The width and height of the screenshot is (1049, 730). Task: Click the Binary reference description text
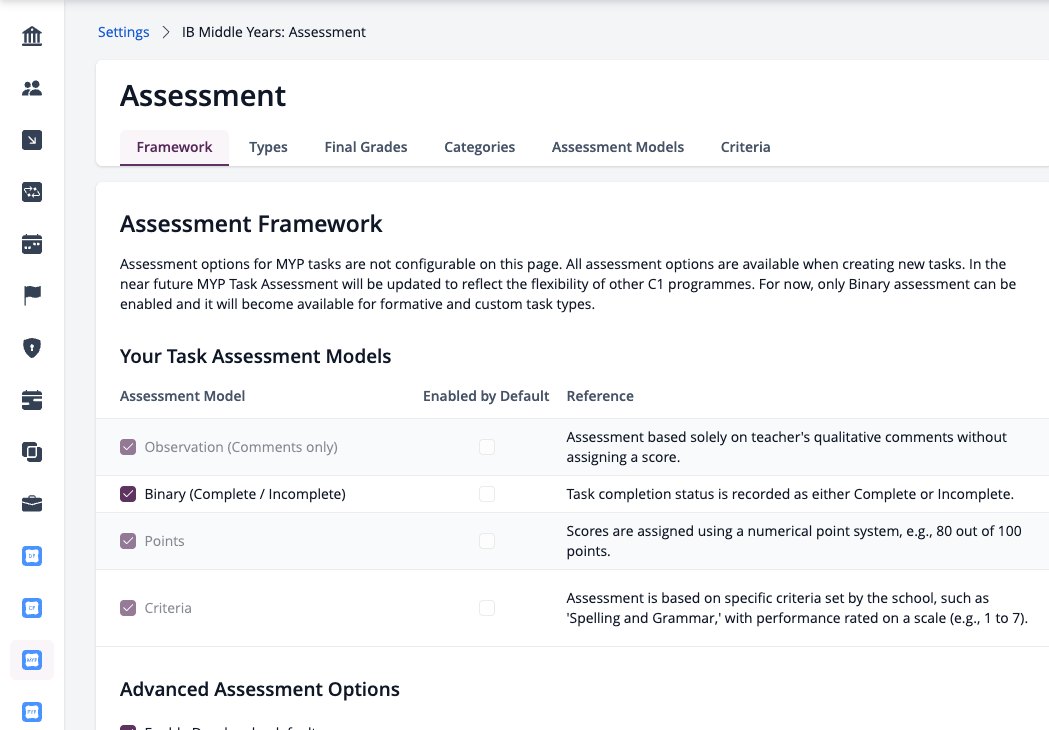click(x=790, y=494)
